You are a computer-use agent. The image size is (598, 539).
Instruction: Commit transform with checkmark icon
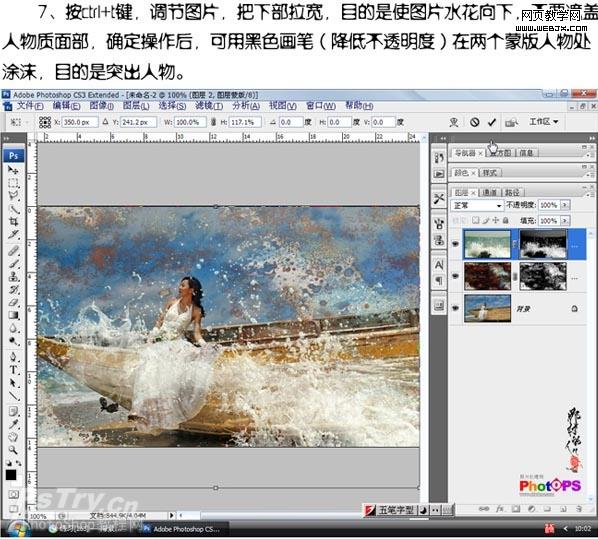492,122
